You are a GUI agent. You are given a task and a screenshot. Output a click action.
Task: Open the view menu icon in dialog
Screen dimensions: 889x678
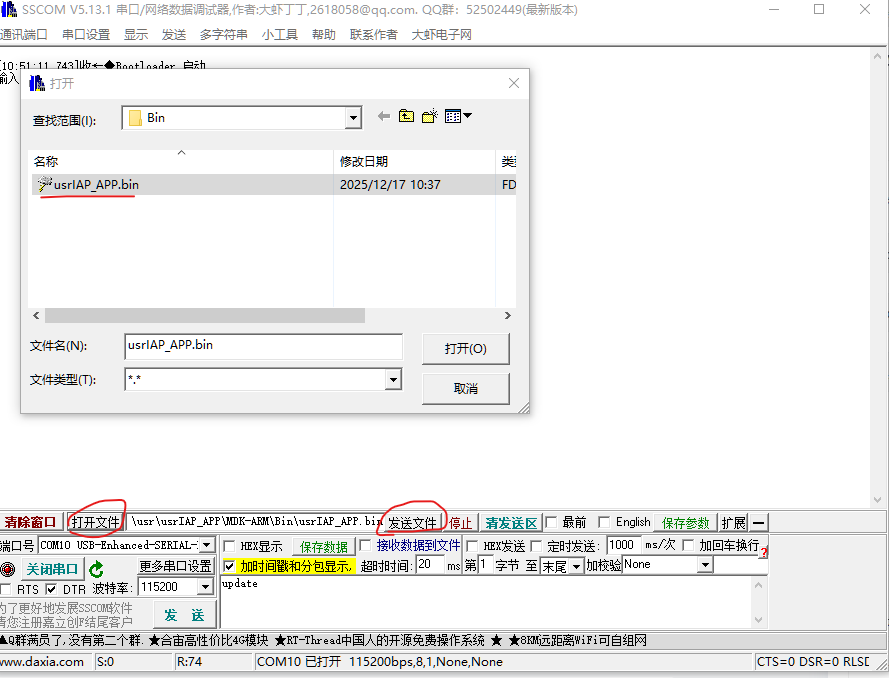[458, 116]
